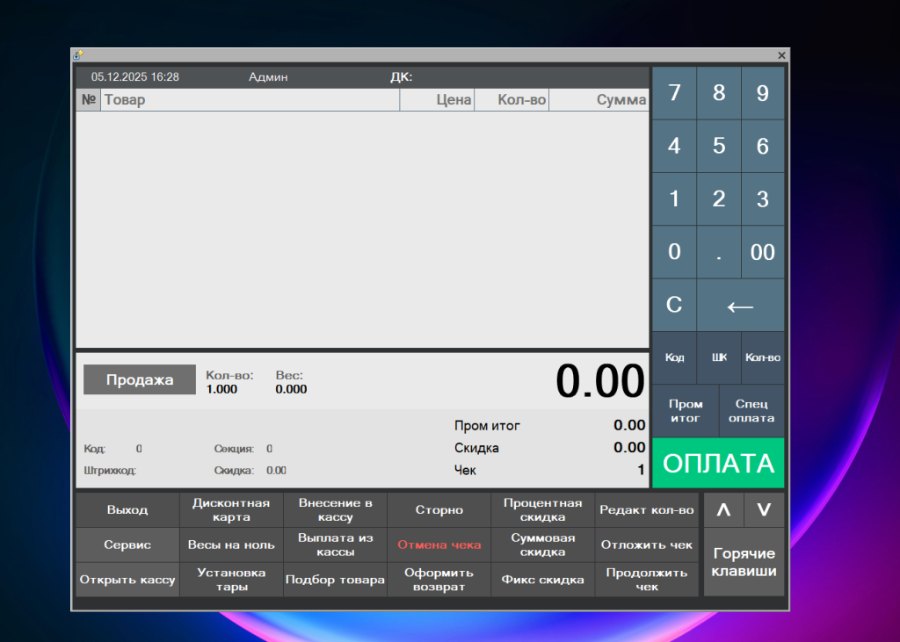Viewport: 900px width, 642px height.
Task: Click the Продажа mode button
Action: (x=139, y=380)
